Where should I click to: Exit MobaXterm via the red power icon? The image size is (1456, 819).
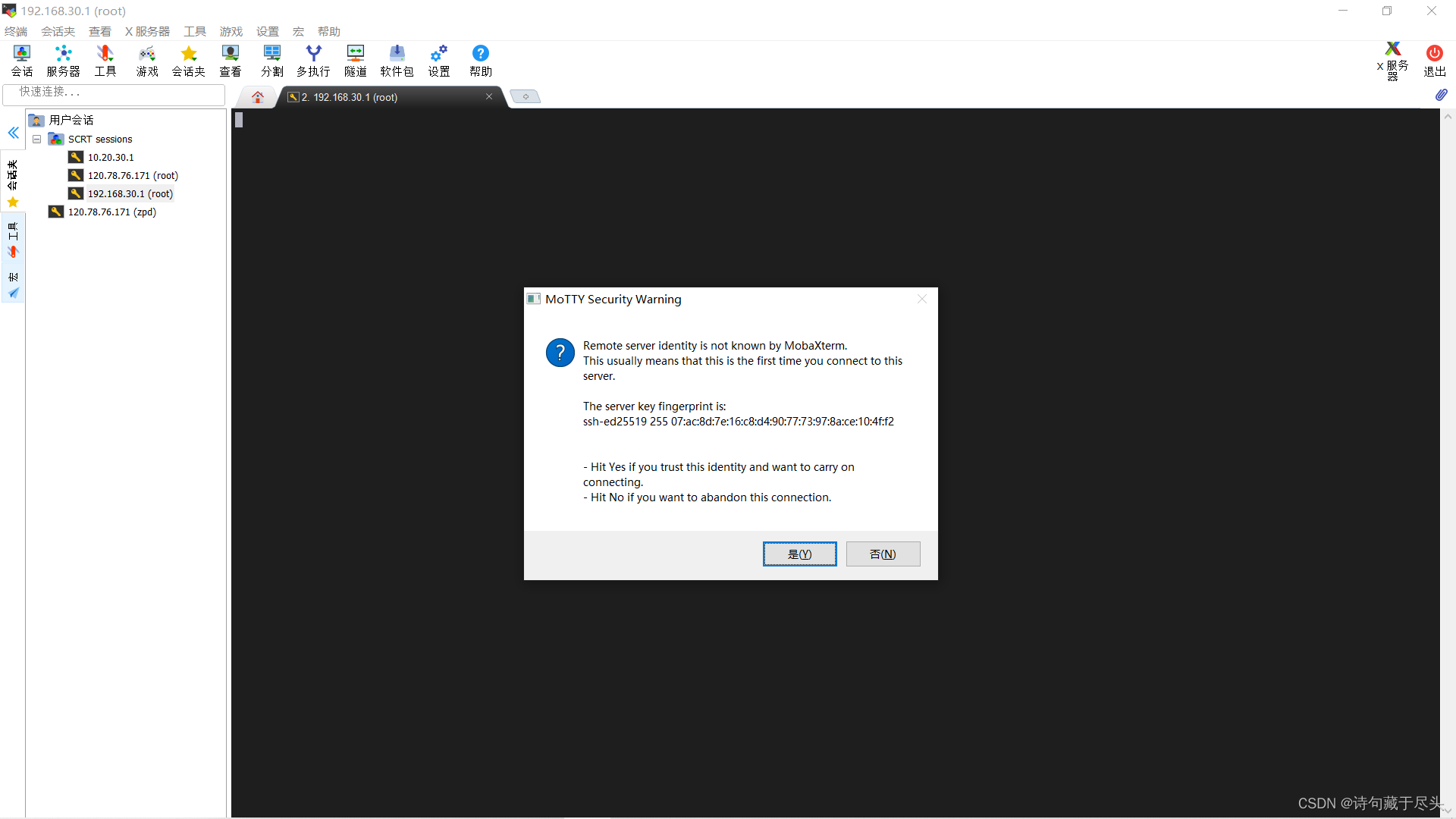click(1435, 61)
